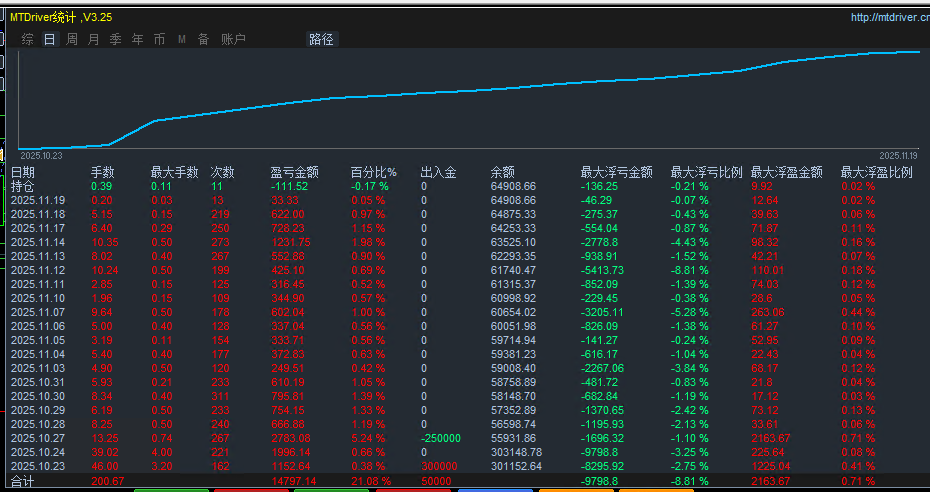Click the -250000 withdrawal value
This screenshot has width=930, height=492.
tap(441, 438)
